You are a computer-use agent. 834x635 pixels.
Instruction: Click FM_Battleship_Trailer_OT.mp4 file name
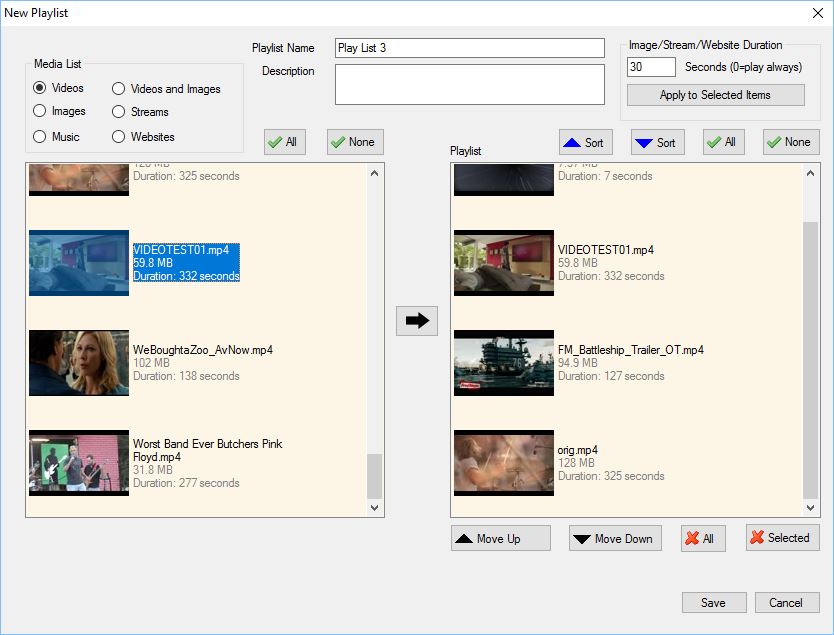pyautogui.click(x=631, y=350)
